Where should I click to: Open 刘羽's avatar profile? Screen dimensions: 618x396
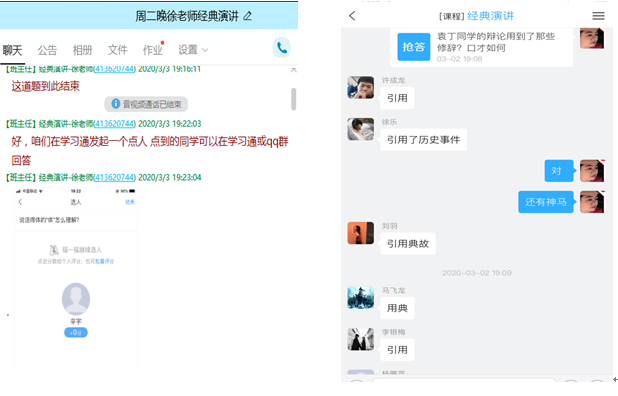[361, 233]
